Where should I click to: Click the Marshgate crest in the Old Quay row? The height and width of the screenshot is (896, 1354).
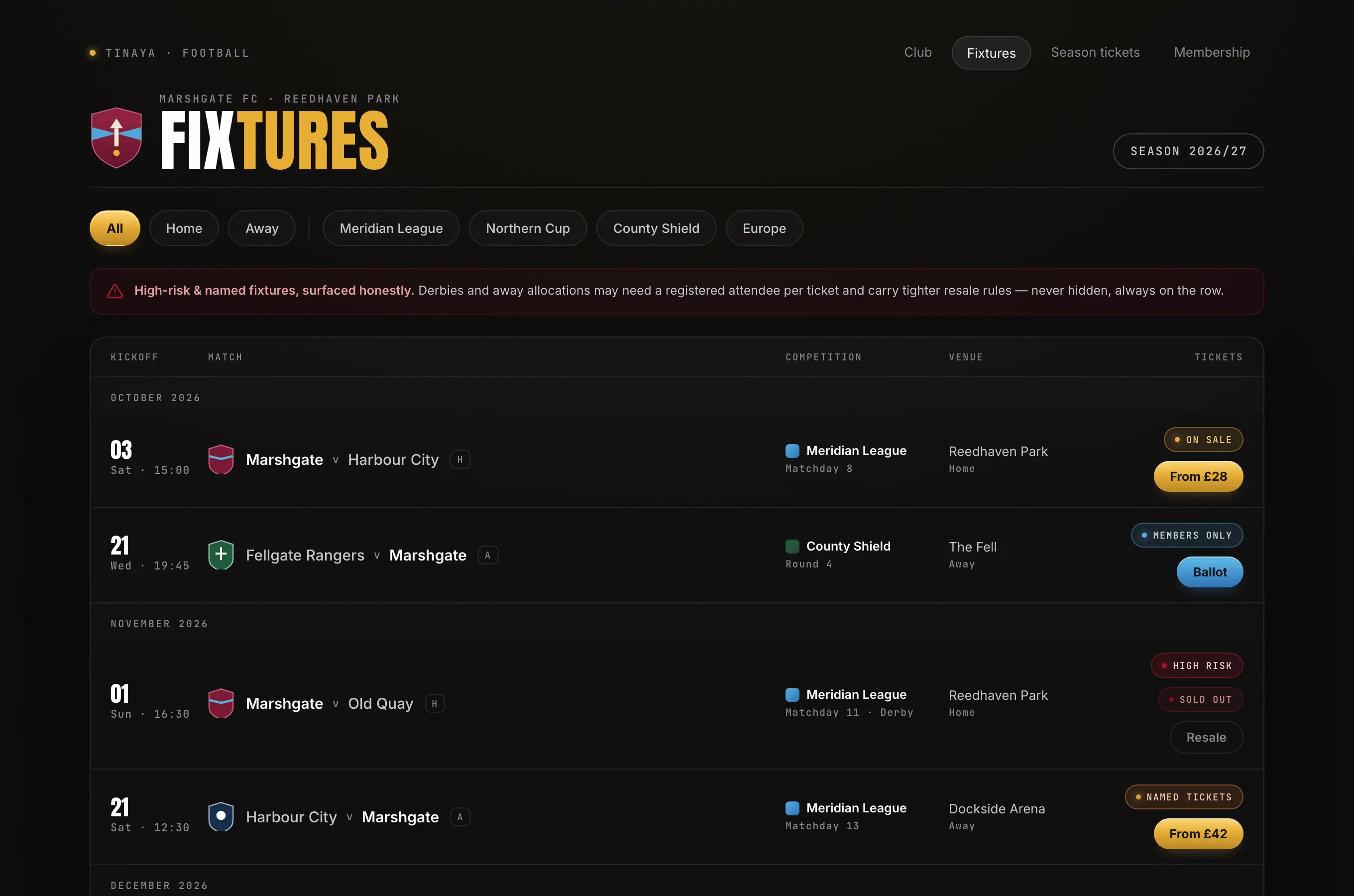click(221, 703)
